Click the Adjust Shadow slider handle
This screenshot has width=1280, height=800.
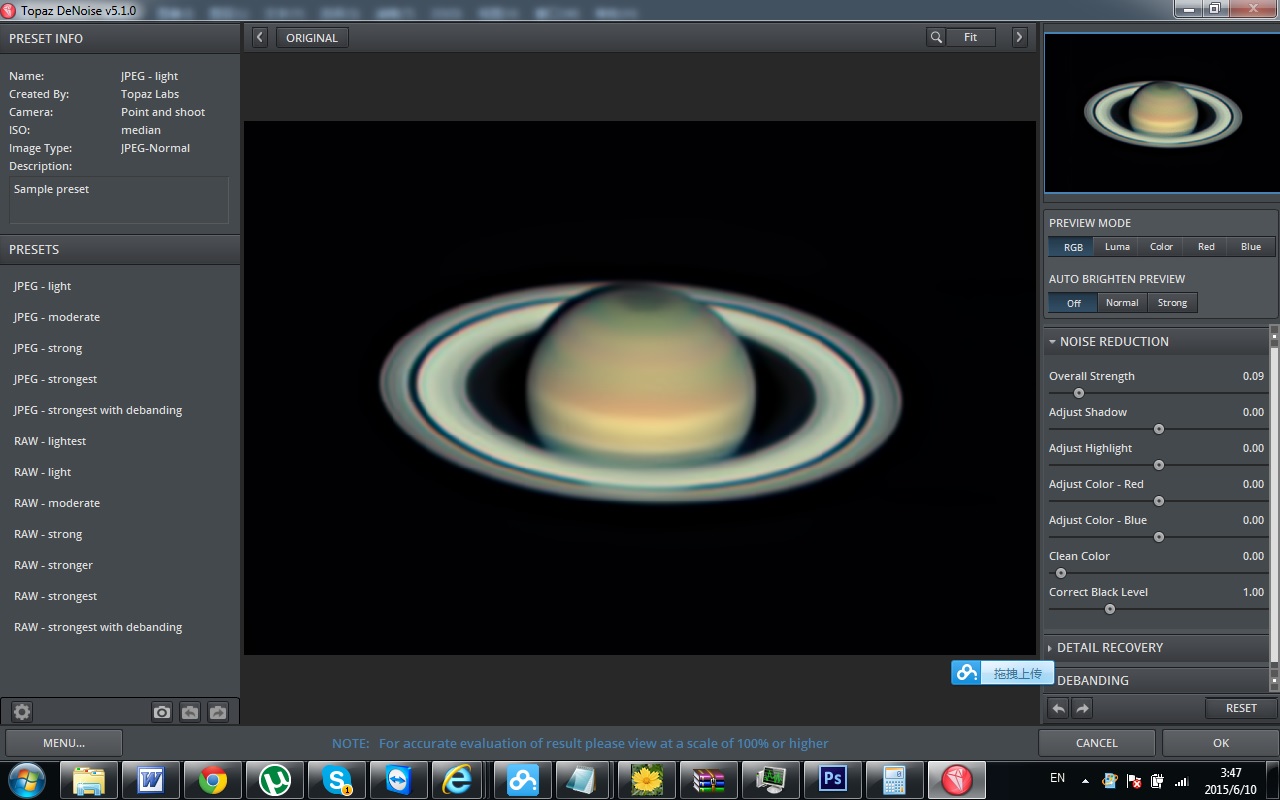pos(1159,429)
